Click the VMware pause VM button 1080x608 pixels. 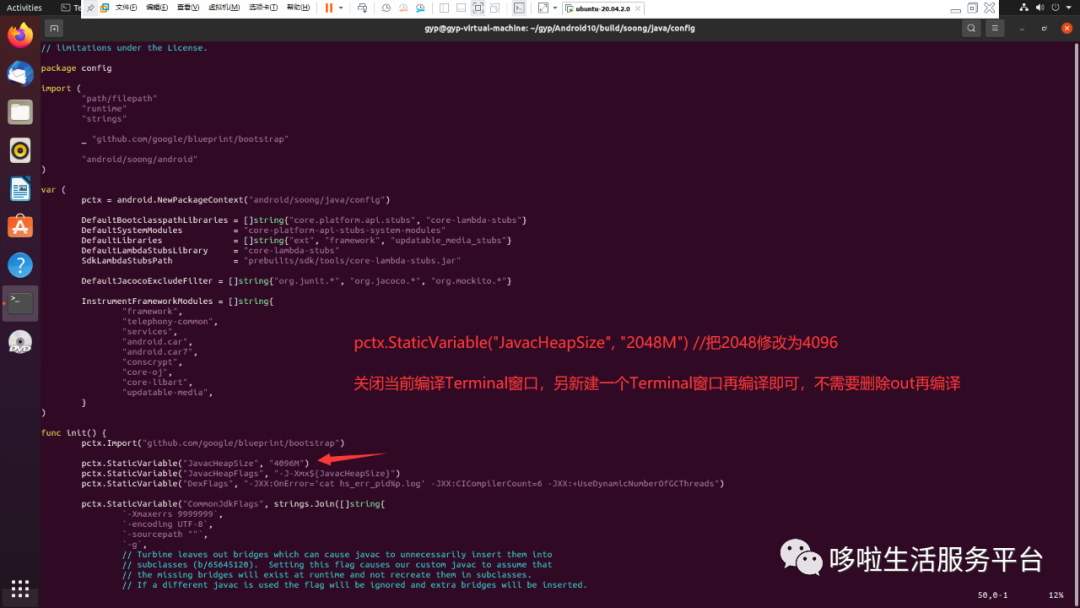pos(329,8)
